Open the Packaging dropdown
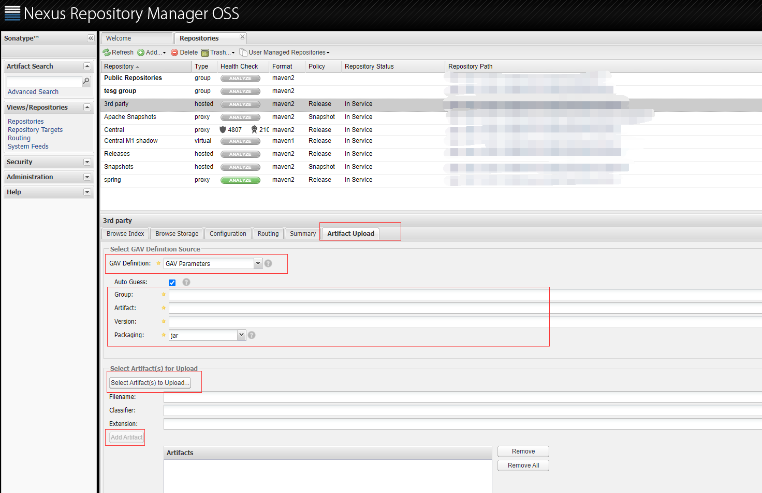 241,335
